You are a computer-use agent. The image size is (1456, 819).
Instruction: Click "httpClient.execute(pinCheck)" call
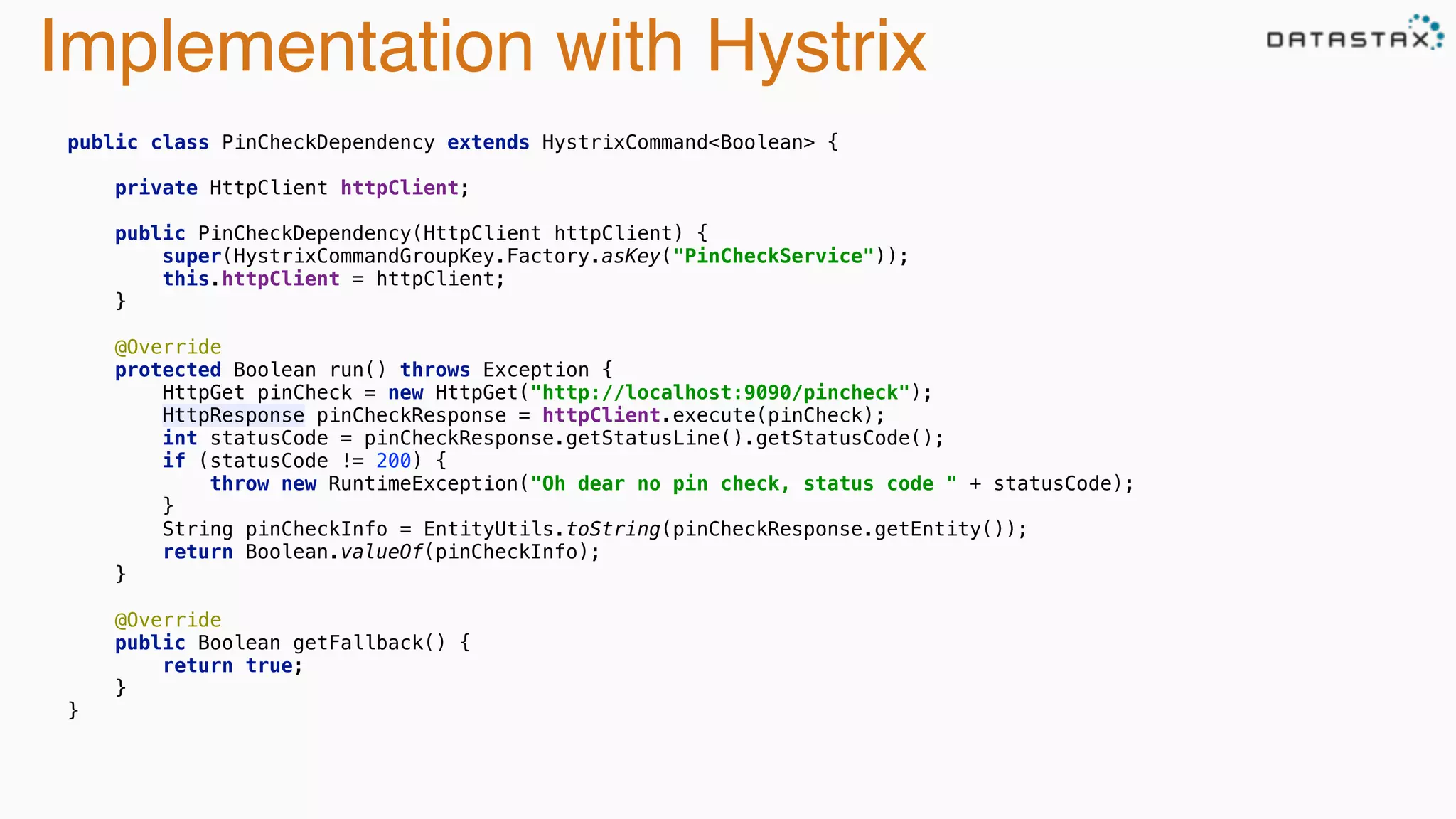coord(707,416)
